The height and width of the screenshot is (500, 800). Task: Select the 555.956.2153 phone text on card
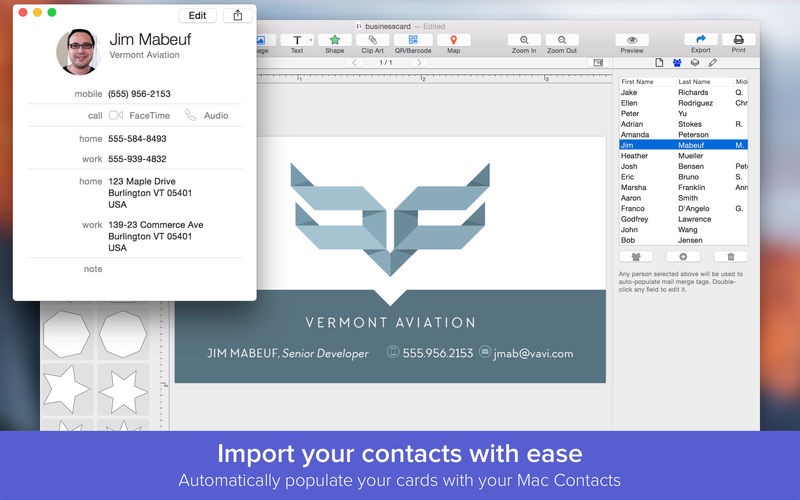(x=438, y=353)
